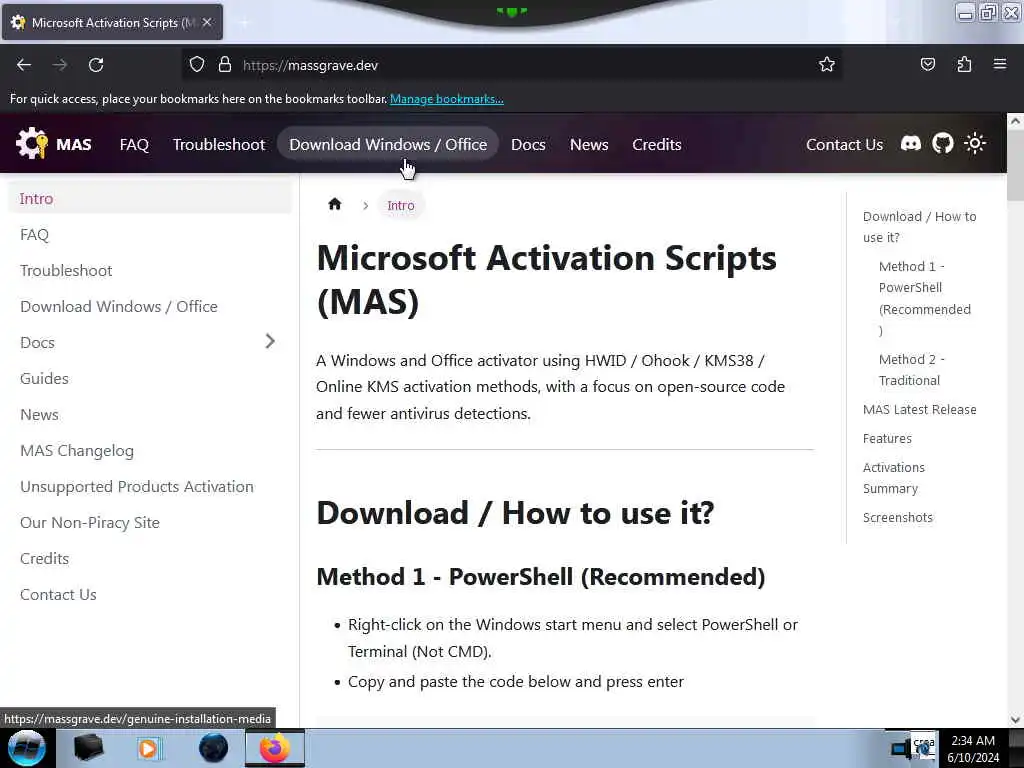Click the taskbar clock showing 2:34 AM
The image size is (1024, 768).
(x=973, y=748)
